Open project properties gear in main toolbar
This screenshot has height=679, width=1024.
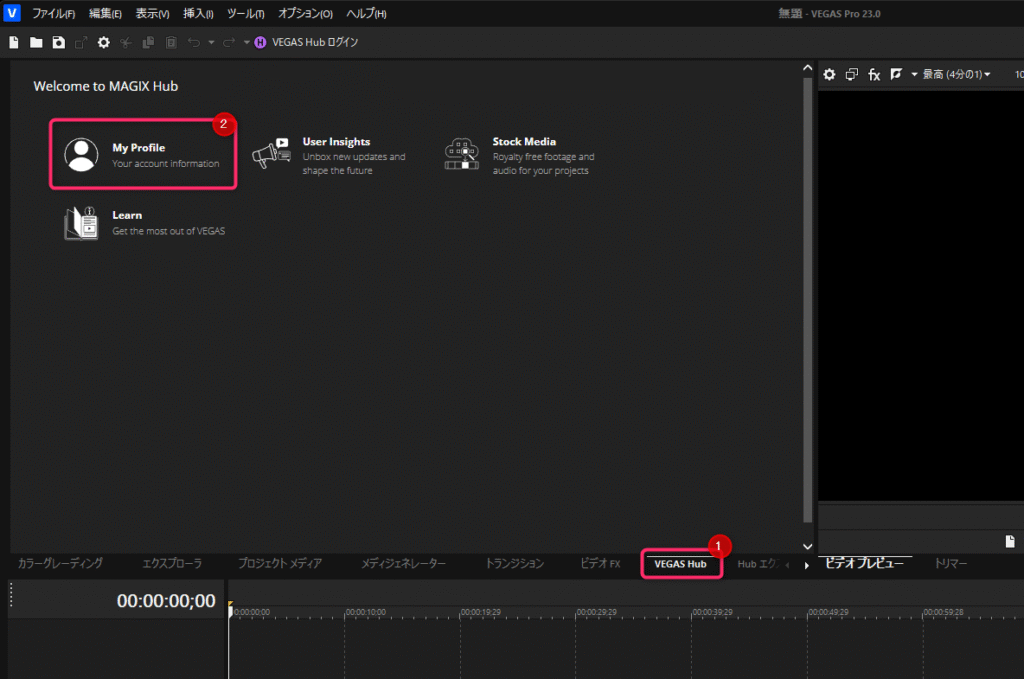103,42
